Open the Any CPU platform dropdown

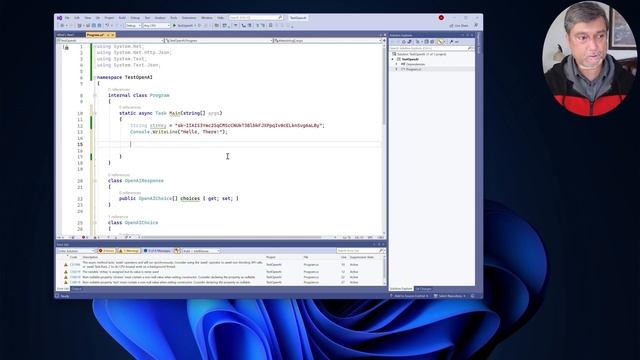[156, 25]
